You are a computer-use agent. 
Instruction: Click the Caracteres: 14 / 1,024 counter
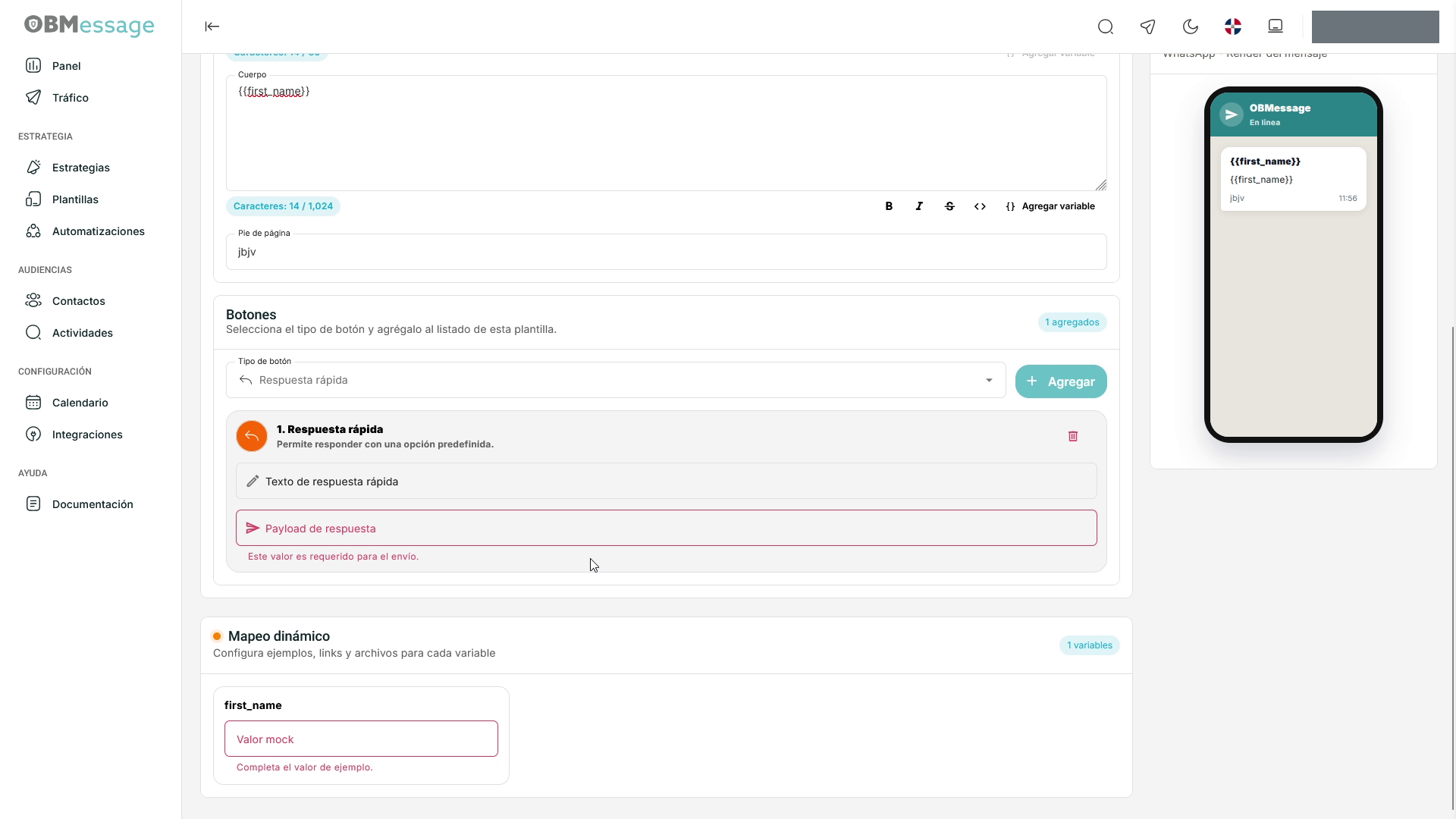tap(283, 206)
